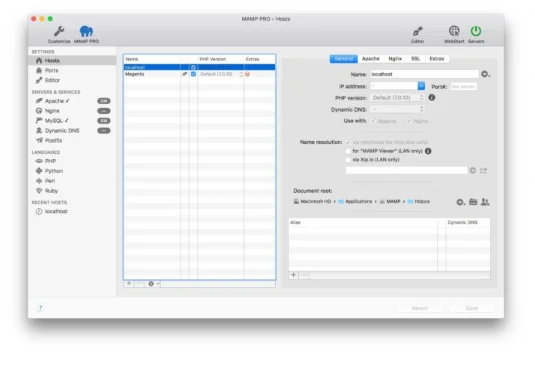Screen dimensions: 535x367
Task: Click the Save button
Action: (x=472, y=308)
